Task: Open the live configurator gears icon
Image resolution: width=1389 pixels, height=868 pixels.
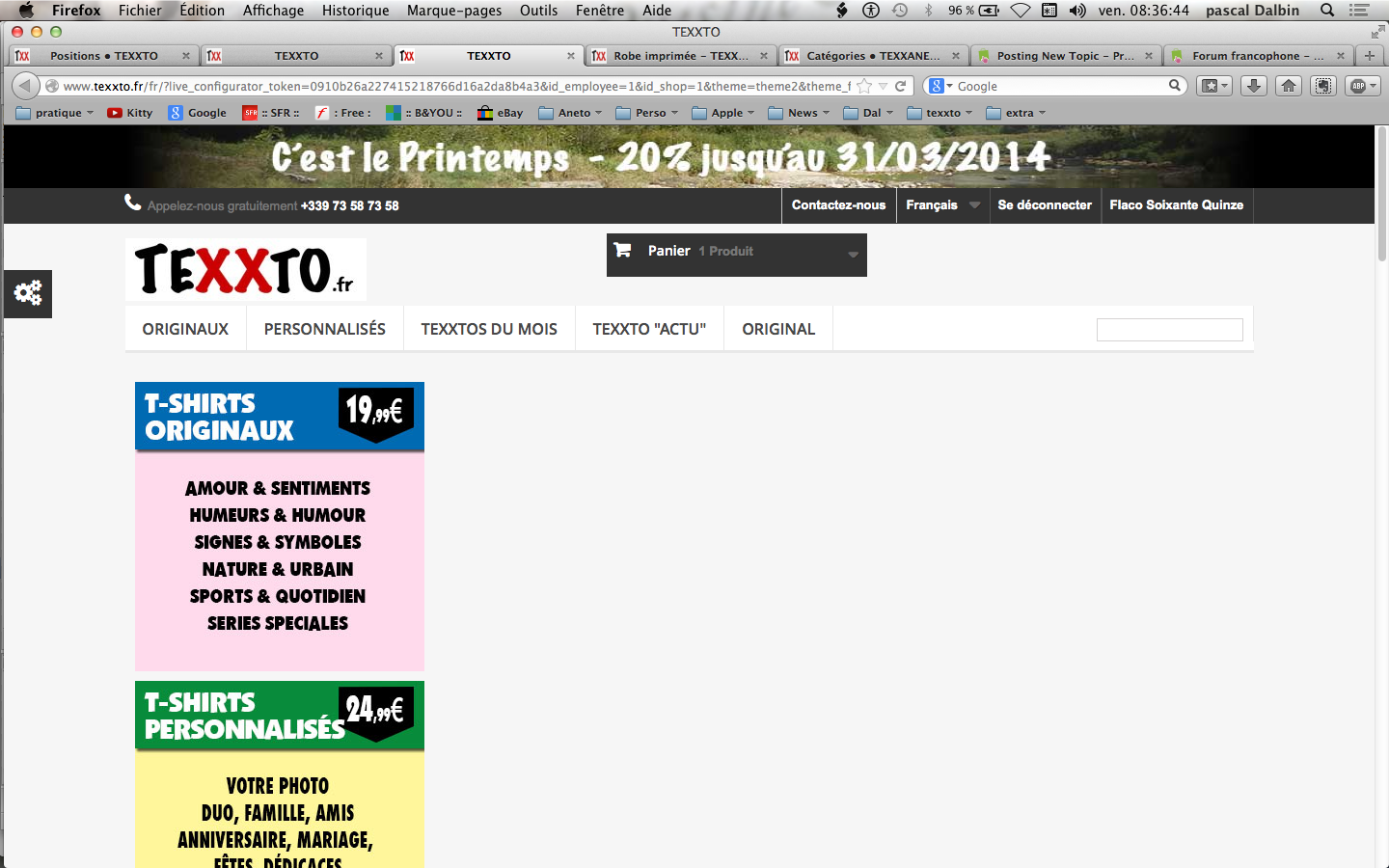Action: click(28, 293)
